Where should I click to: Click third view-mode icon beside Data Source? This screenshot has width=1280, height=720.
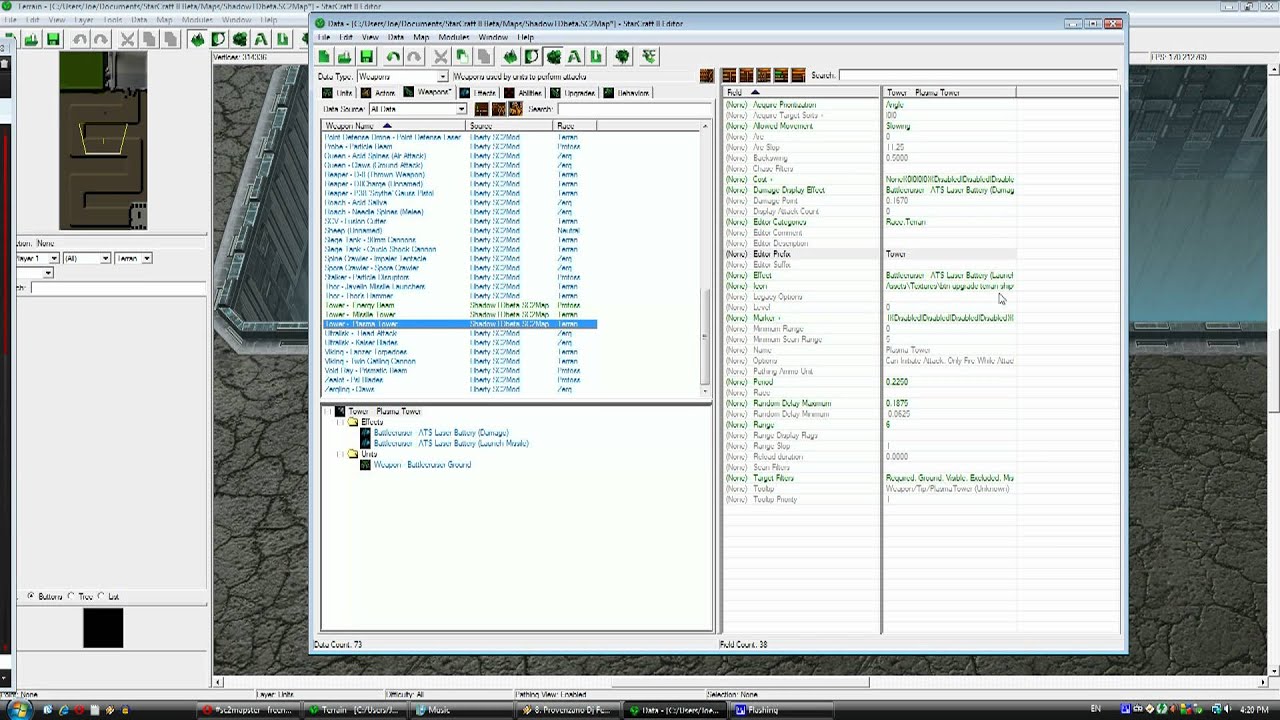(x=515, y=109)
